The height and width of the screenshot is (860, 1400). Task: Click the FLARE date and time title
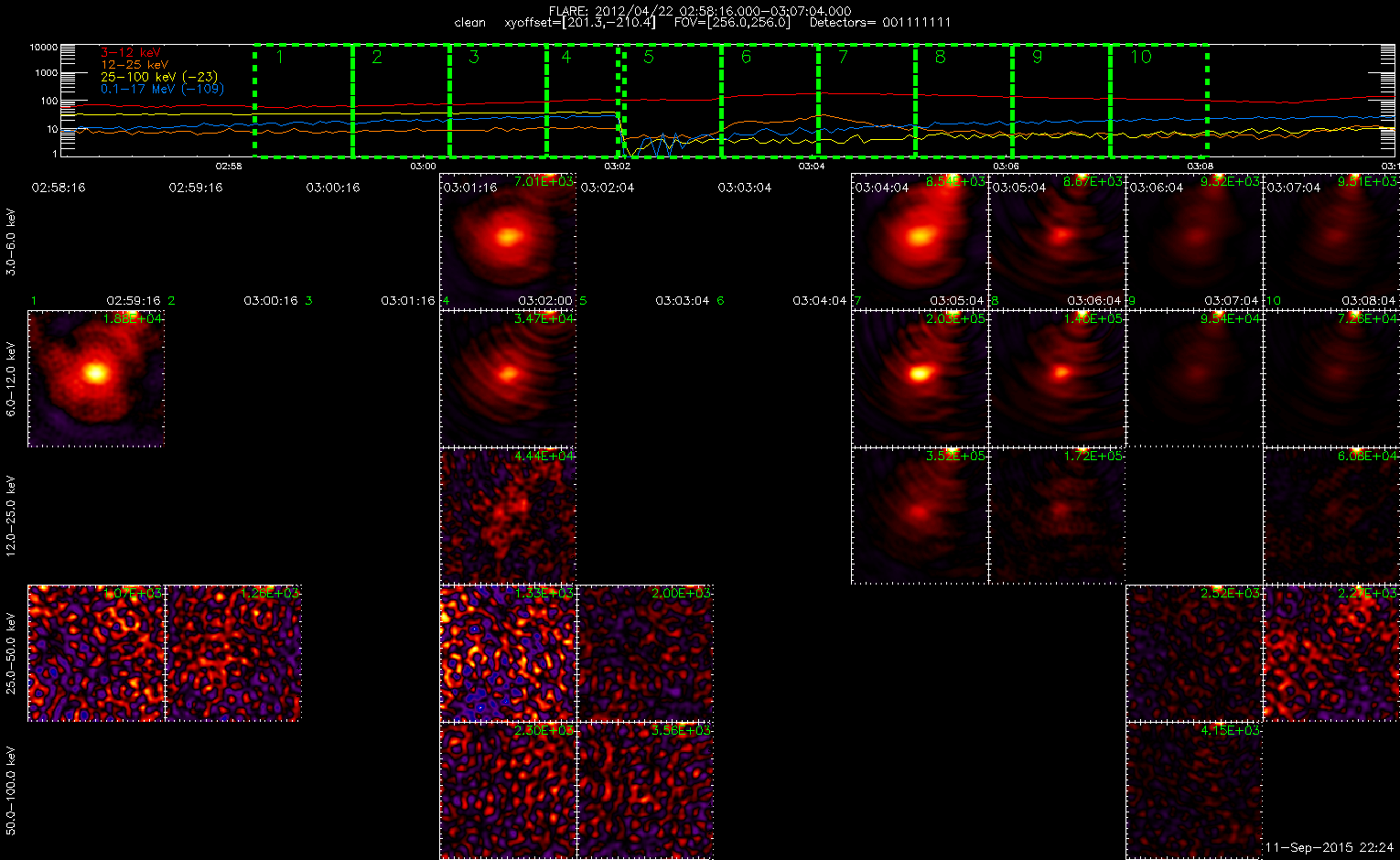tap(699, 11)
